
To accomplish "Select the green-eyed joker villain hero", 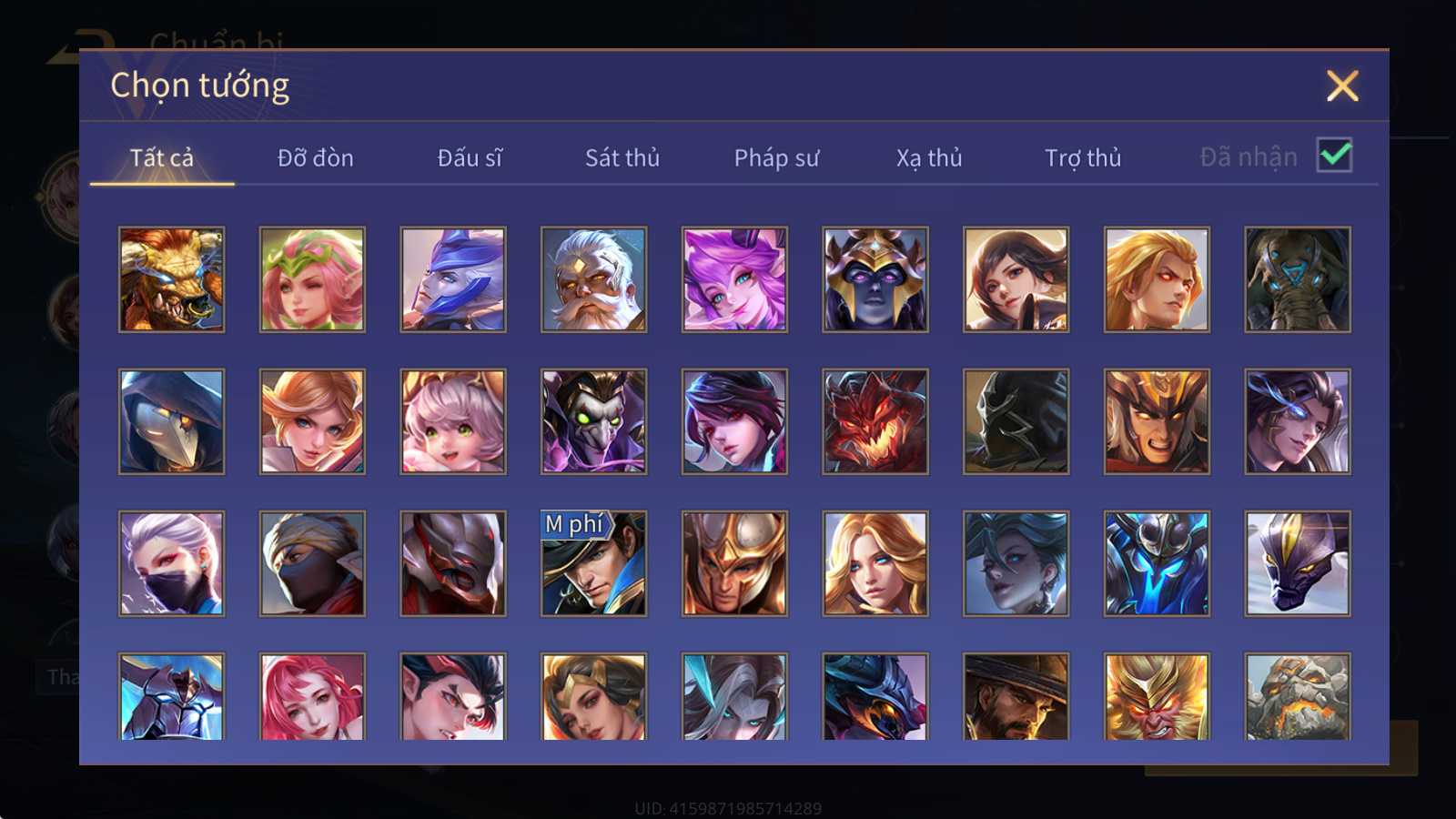I will (594, 421).
